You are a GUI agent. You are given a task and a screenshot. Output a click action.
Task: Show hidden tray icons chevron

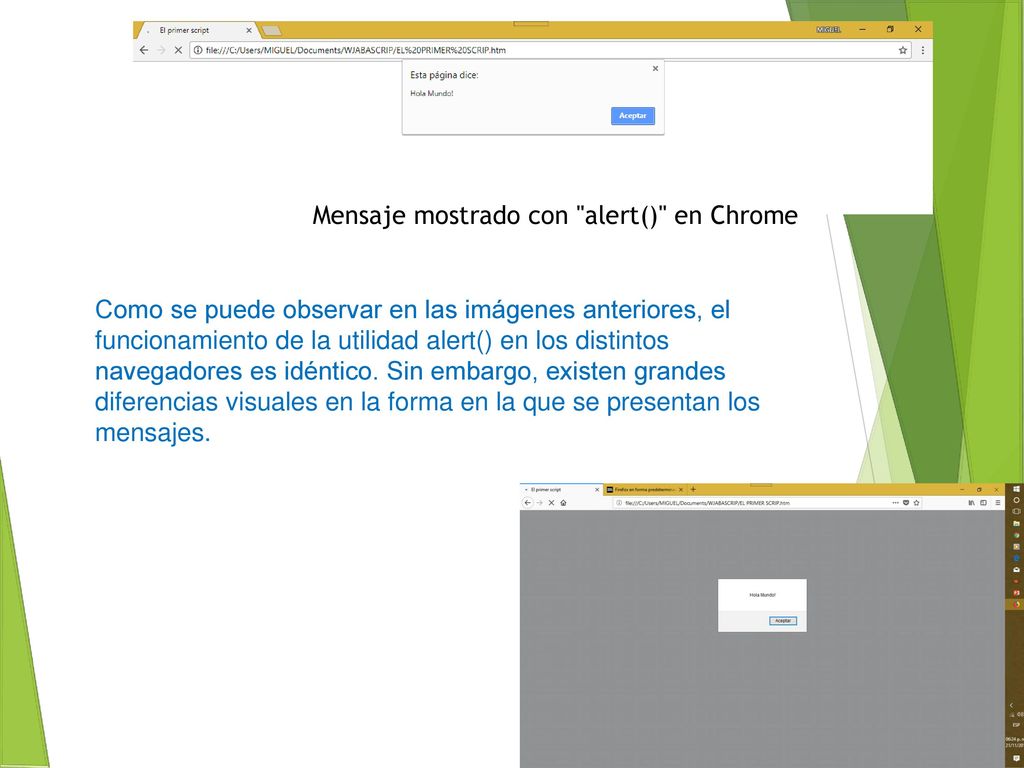[x=1012, y=705]
